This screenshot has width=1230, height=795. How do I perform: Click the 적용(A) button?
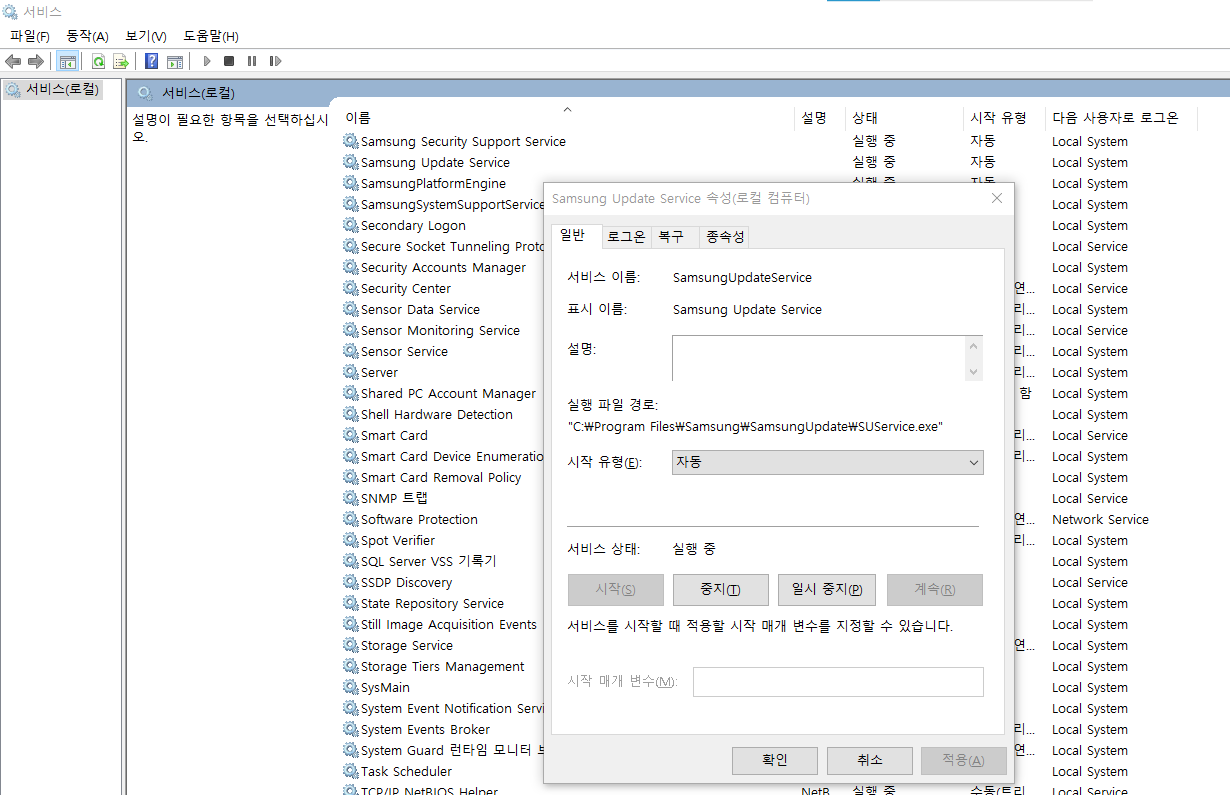[963, 760]
